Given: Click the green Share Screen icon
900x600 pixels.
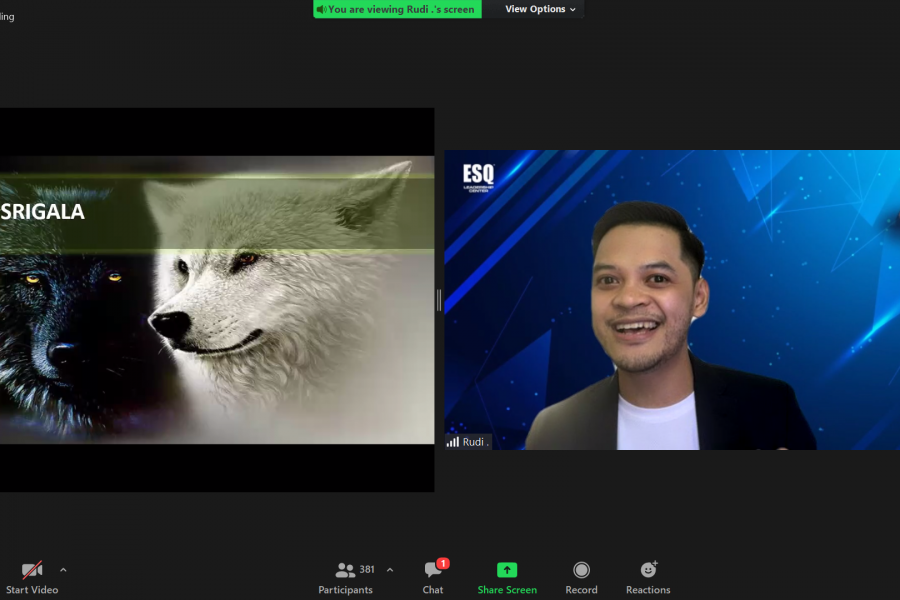Looking at the screenshot, I should tap(507, 570).
